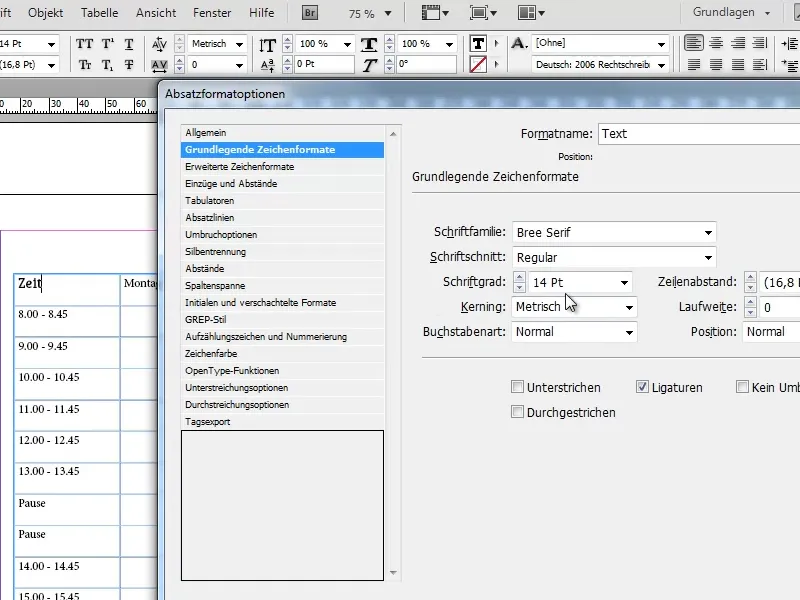Toggle Strikethrough T icon in control bar
The image size is (800, 600).
click(x=129, y=65)
